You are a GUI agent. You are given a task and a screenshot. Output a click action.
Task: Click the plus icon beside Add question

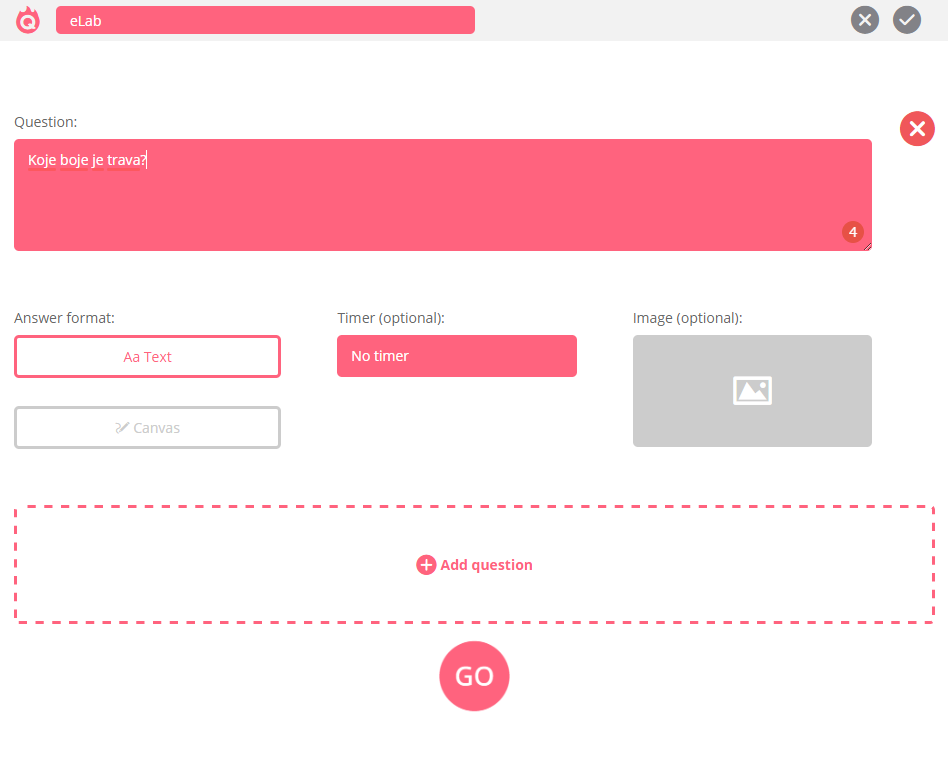(426, 565)
